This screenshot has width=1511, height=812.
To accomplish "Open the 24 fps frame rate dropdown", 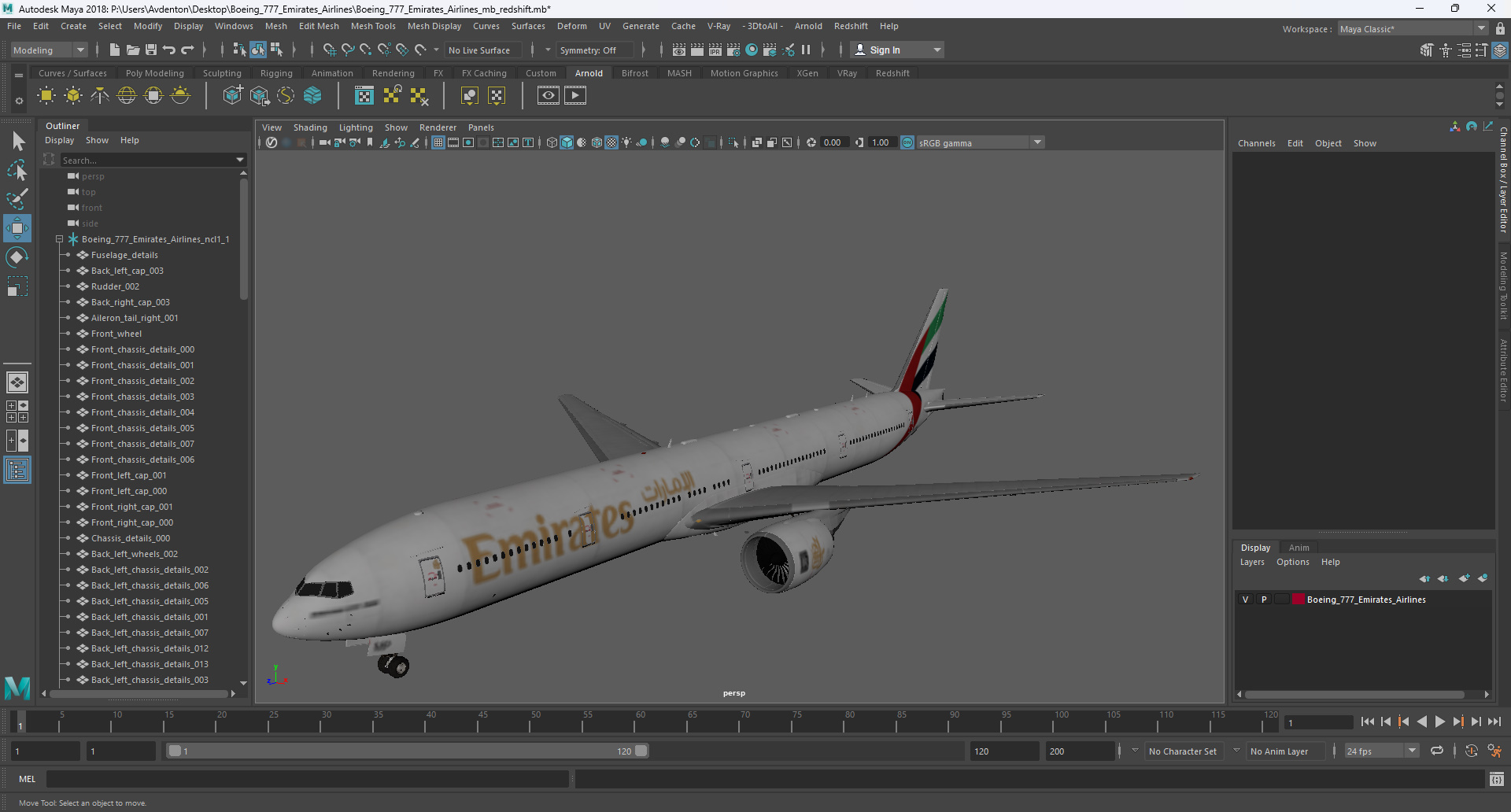I will pyautogui.click(x=1381, y=751).
